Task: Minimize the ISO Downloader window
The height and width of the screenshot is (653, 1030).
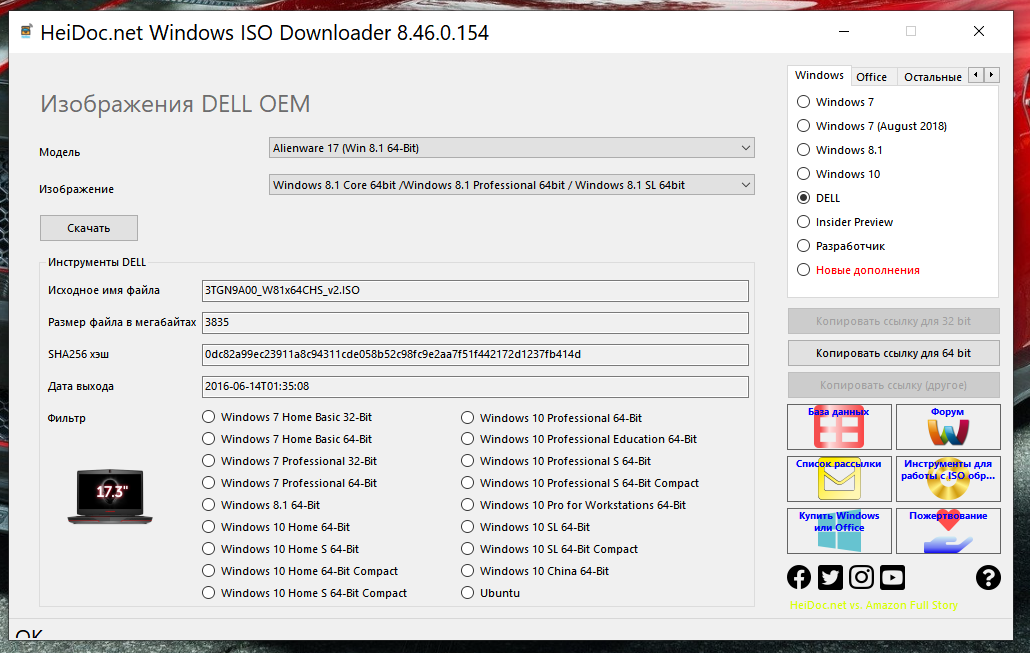Action: point(844,32)
